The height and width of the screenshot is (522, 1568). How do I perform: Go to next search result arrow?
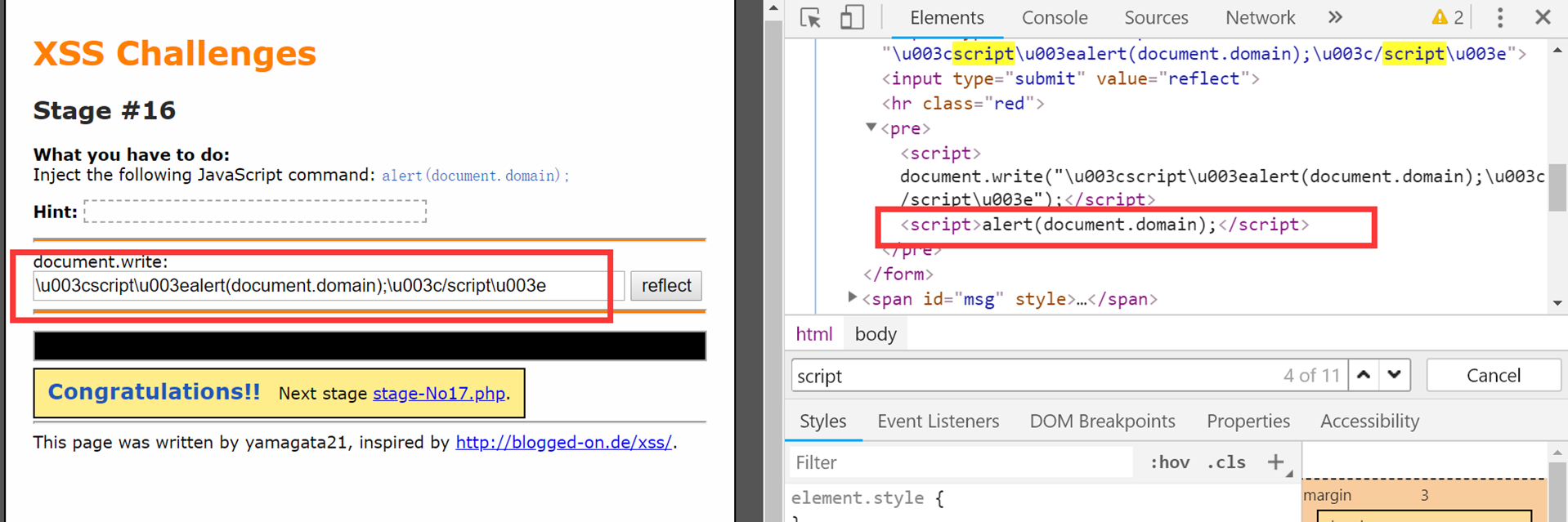coord(1395,375)
